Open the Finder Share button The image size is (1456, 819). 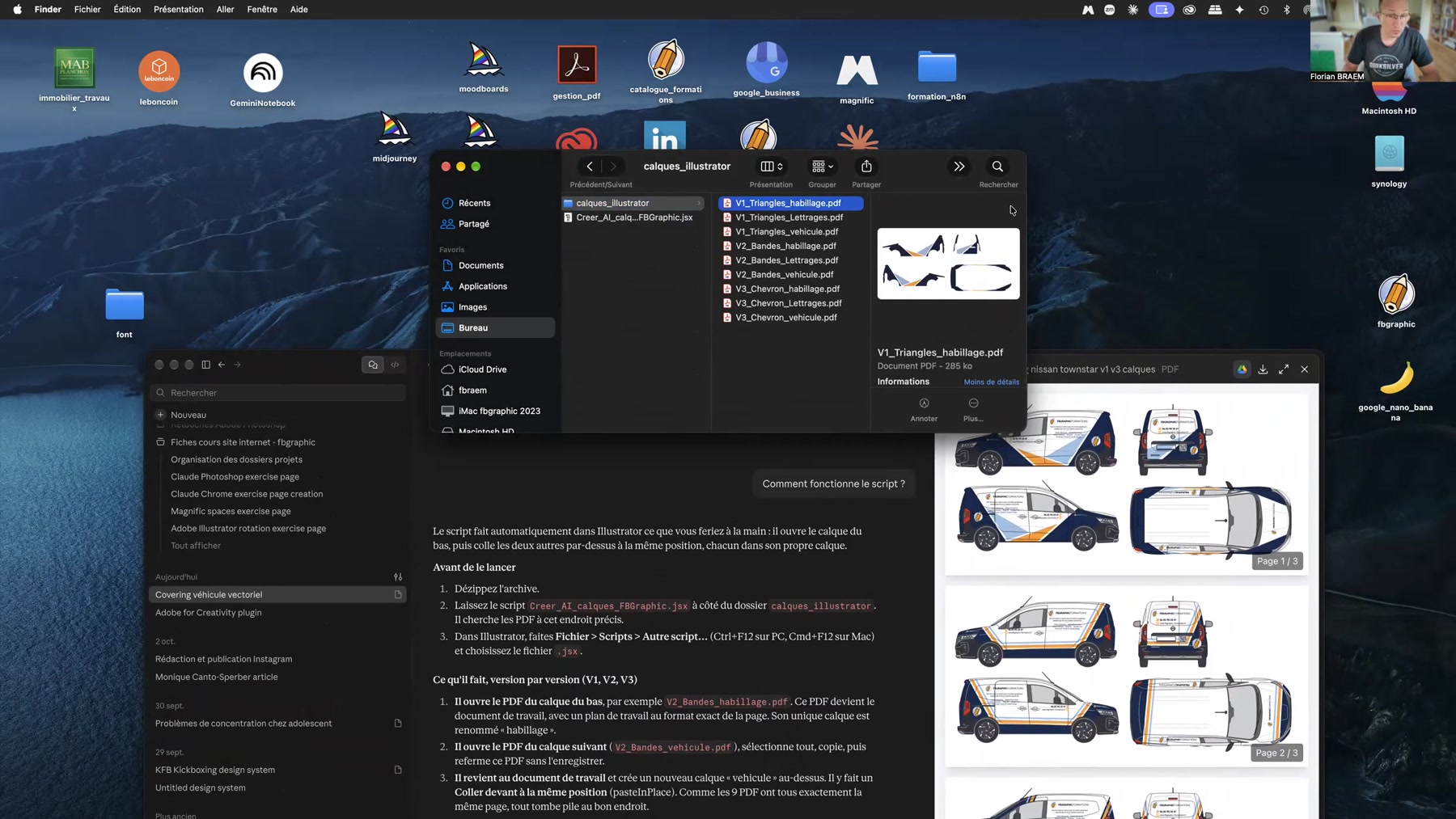coord(866,167)
